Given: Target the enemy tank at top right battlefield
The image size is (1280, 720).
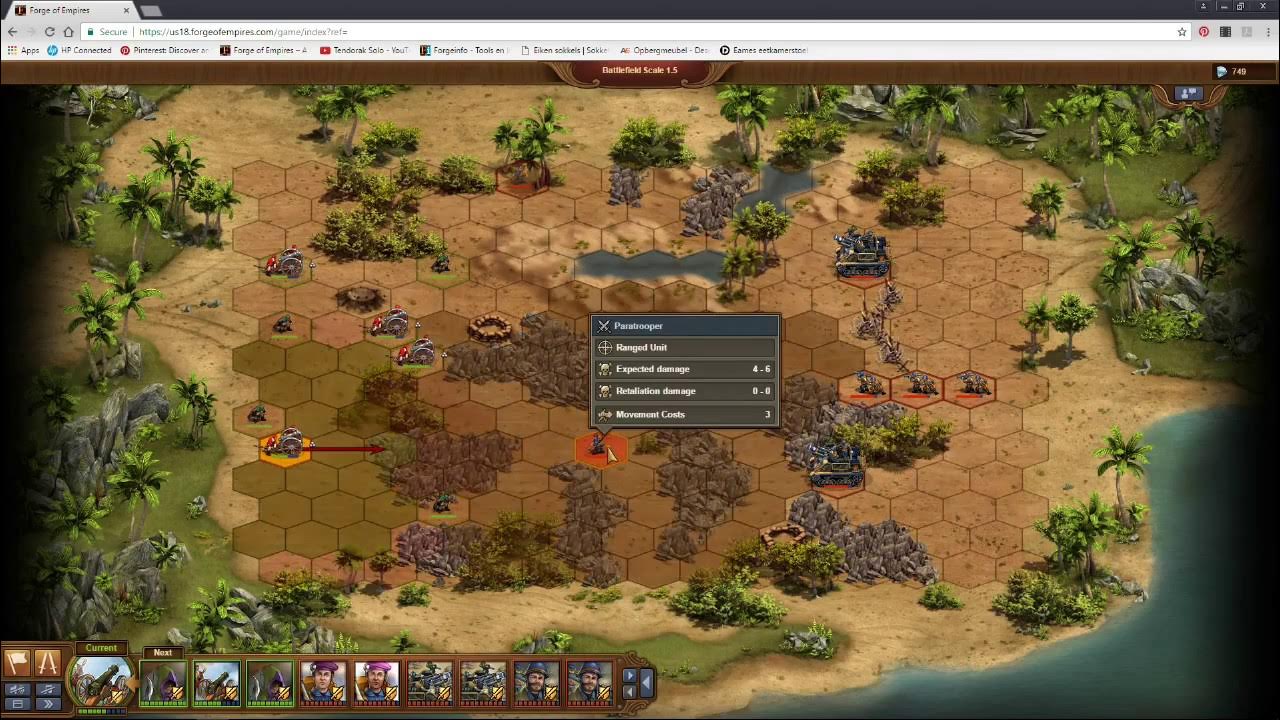Looking at the screenshot, I should 862,254.
